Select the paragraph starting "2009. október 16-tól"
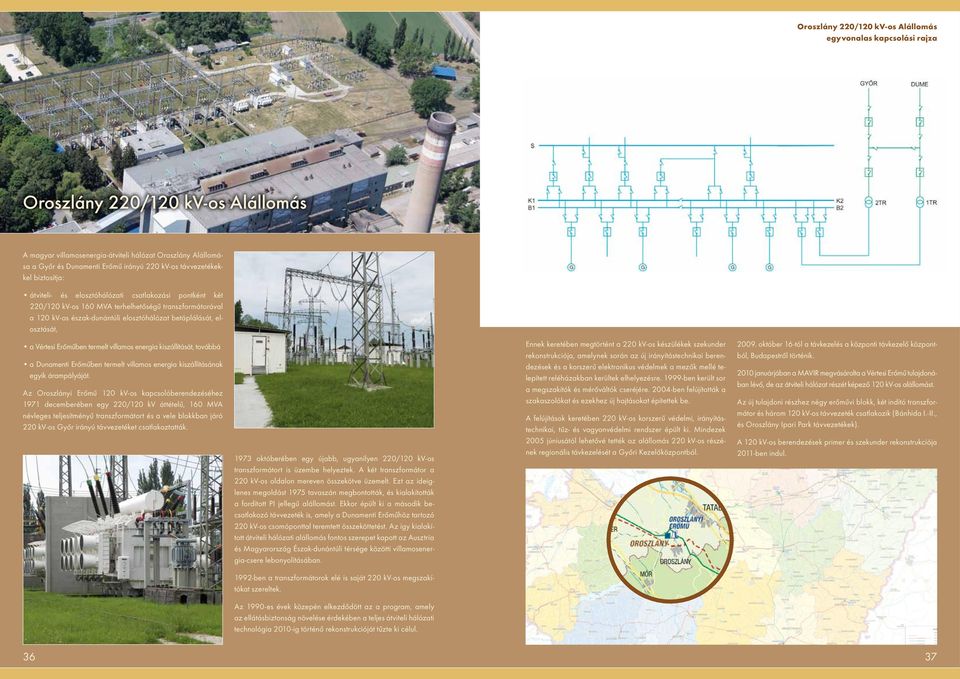The image size is (960, 679). [x=837, y=350]
